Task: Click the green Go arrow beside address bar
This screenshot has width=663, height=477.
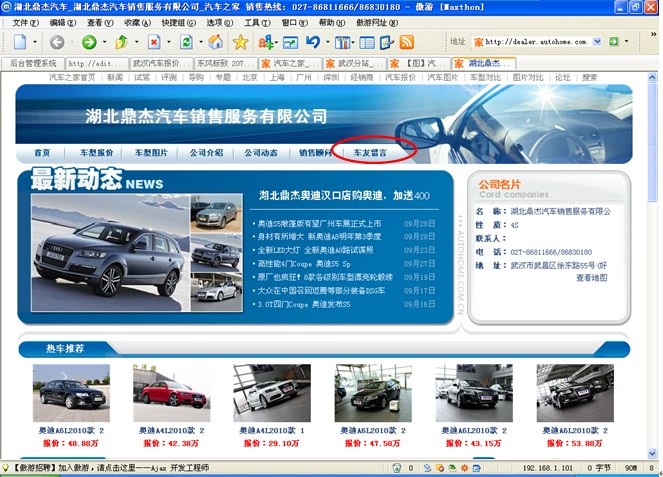Action: pyautogui.click(x=614, y=41)
